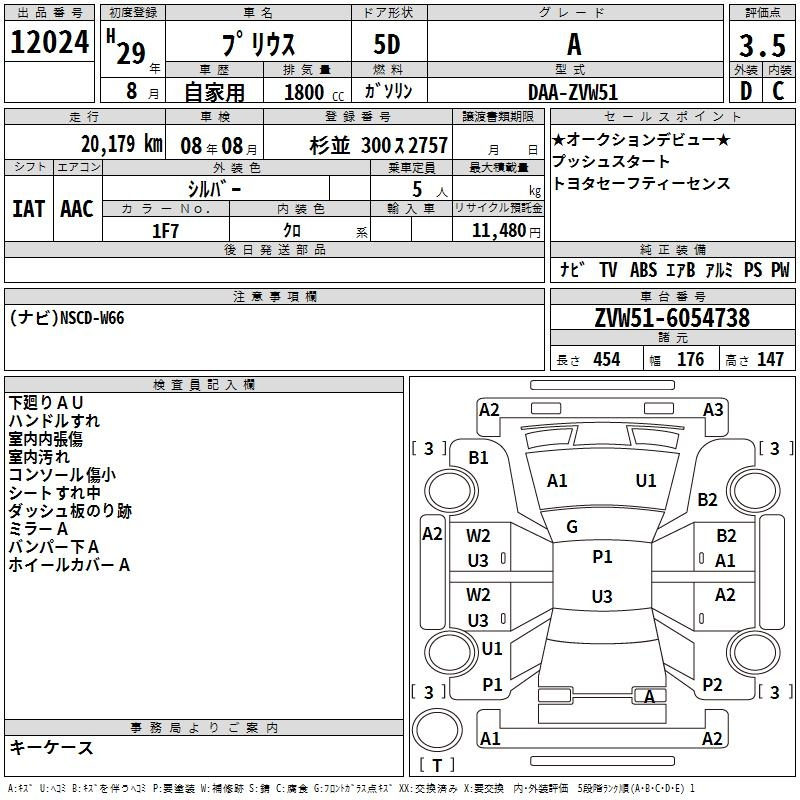Screen dimensions: 800x800
Task: Click the ABS equipment label
Action: click(x=643, y=270)
